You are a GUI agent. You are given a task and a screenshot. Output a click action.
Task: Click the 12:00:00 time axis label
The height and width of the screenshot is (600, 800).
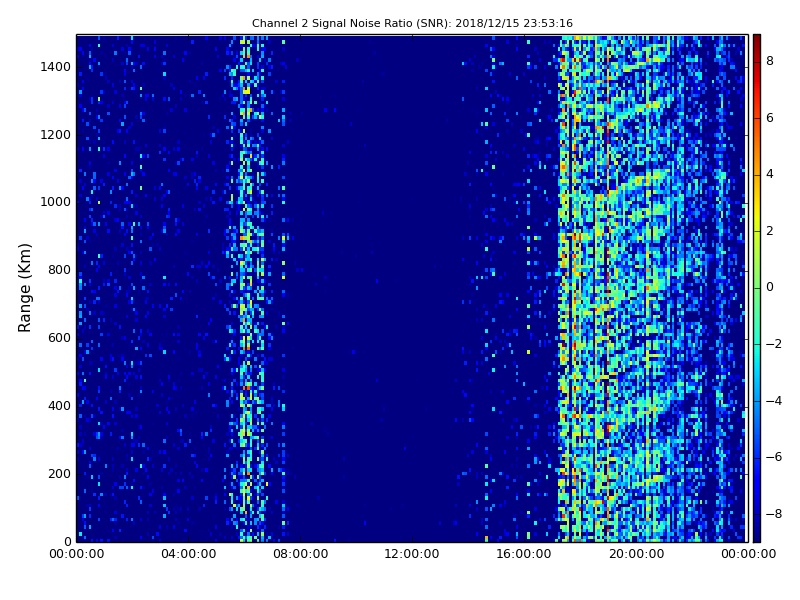(x=412, y=554)
